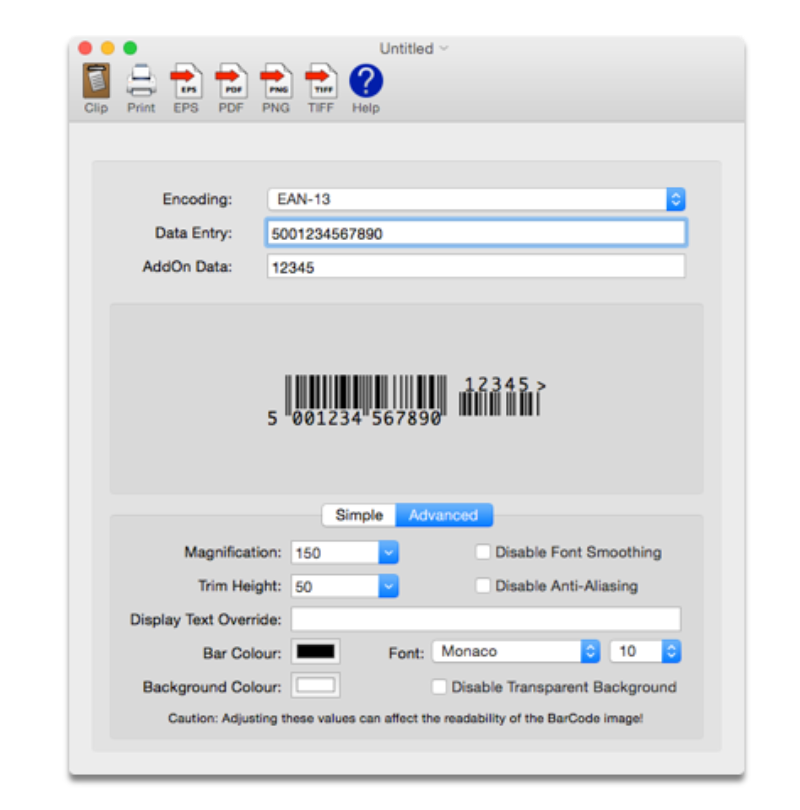Image resolution: width=800 pixels, height=810 pixels.
Task: Click the Clip clipboard icon
Action: [x=96, y=82]
